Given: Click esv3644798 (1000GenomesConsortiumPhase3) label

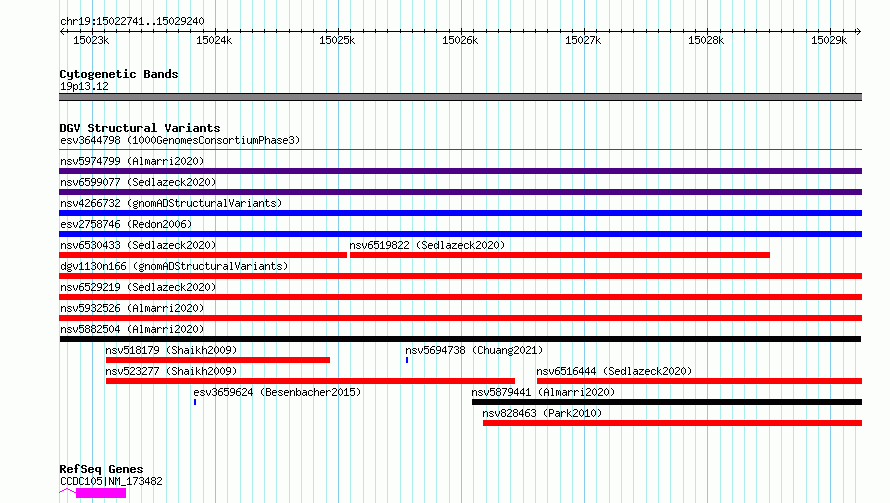Looking at the screenshot, I should 180,140.
